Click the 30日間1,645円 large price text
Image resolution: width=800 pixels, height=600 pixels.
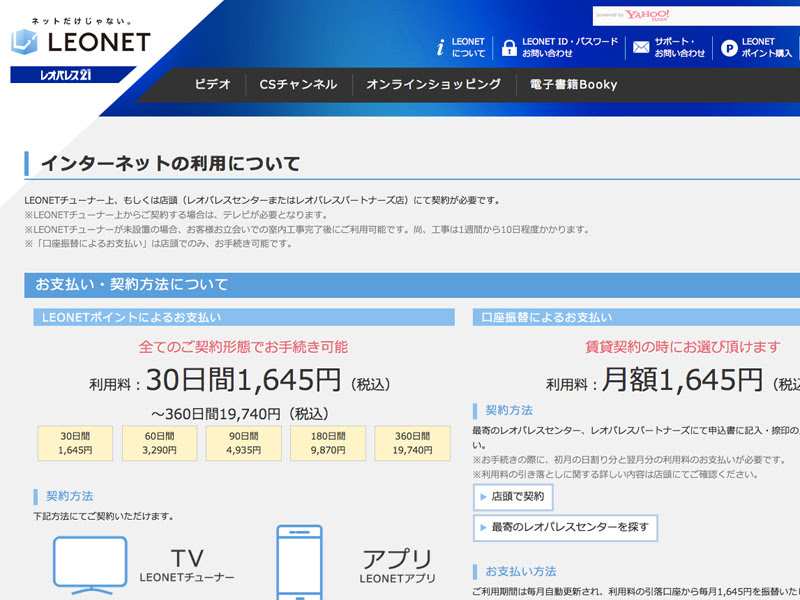tap(243, 380)
